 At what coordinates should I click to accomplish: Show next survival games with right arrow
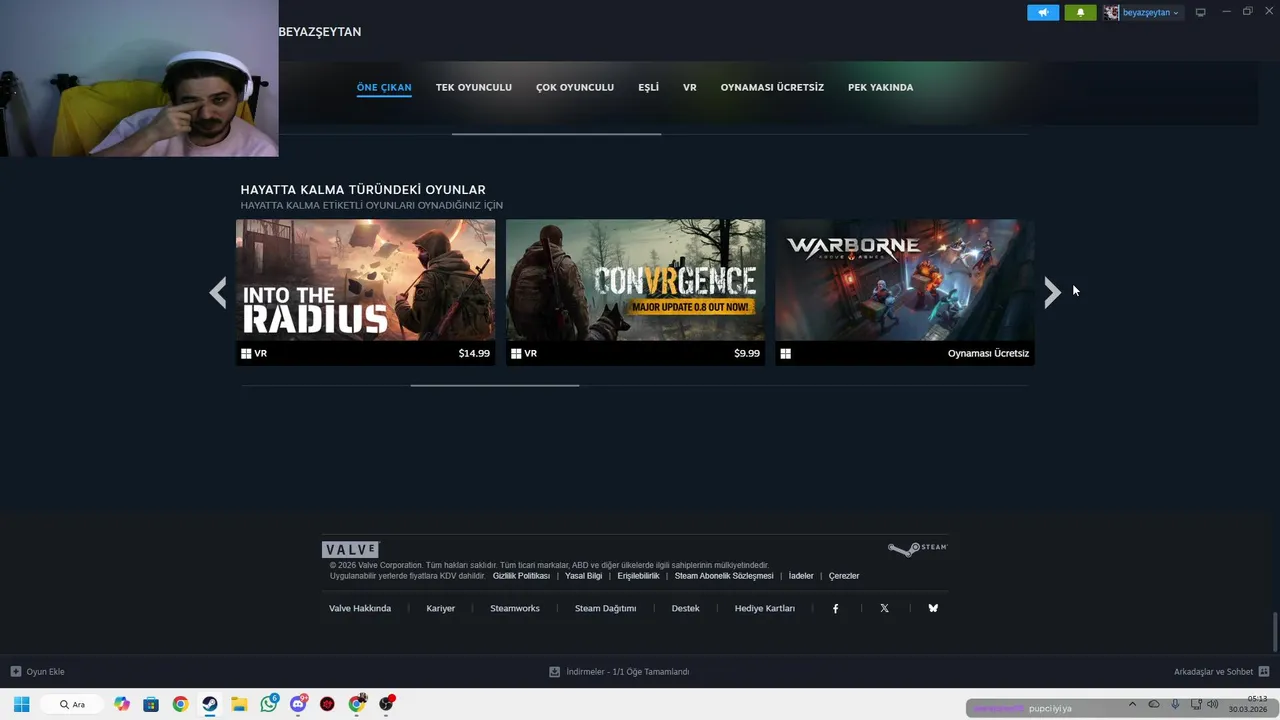[x=1052, y=292]
